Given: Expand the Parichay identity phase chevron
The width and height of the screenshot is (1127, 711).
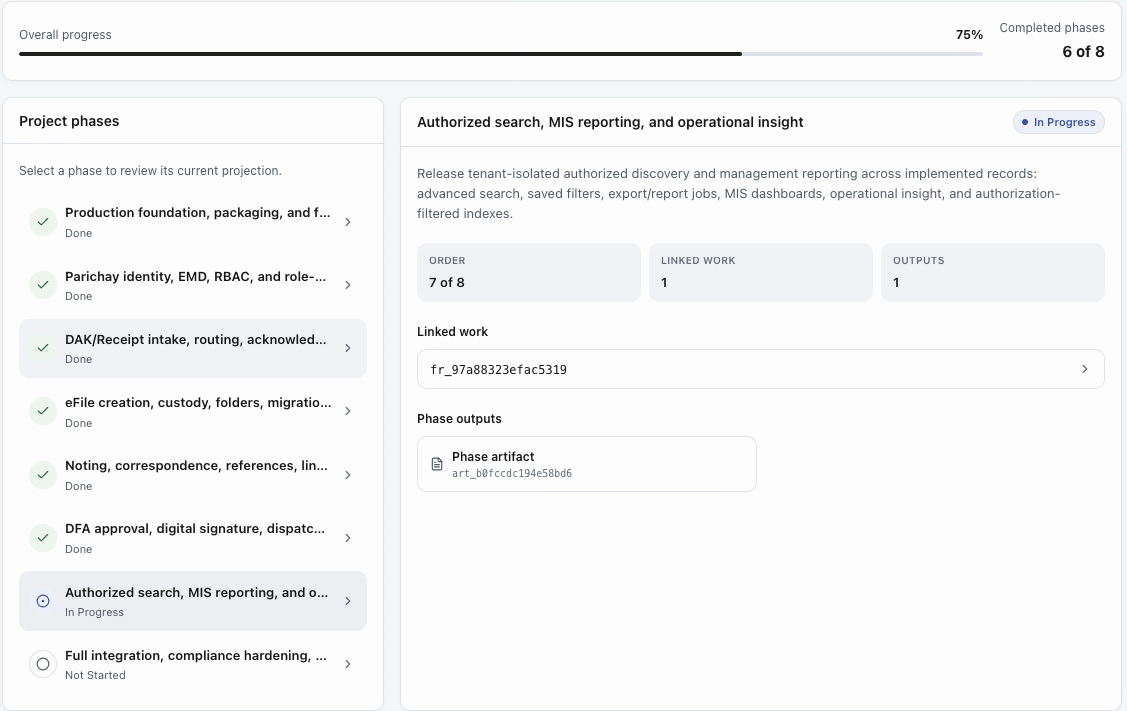Looking at the screenshot, I should click(348, 285).
